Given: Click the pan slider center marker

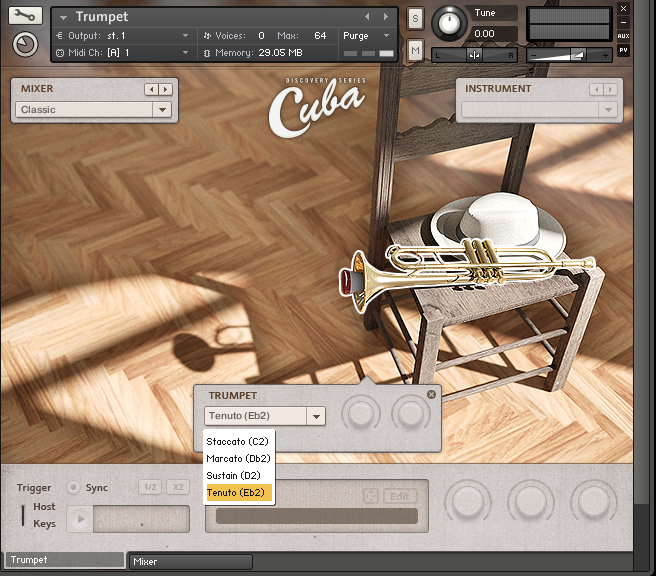Looking at the screenshot, I should click(x=474, y=55).
